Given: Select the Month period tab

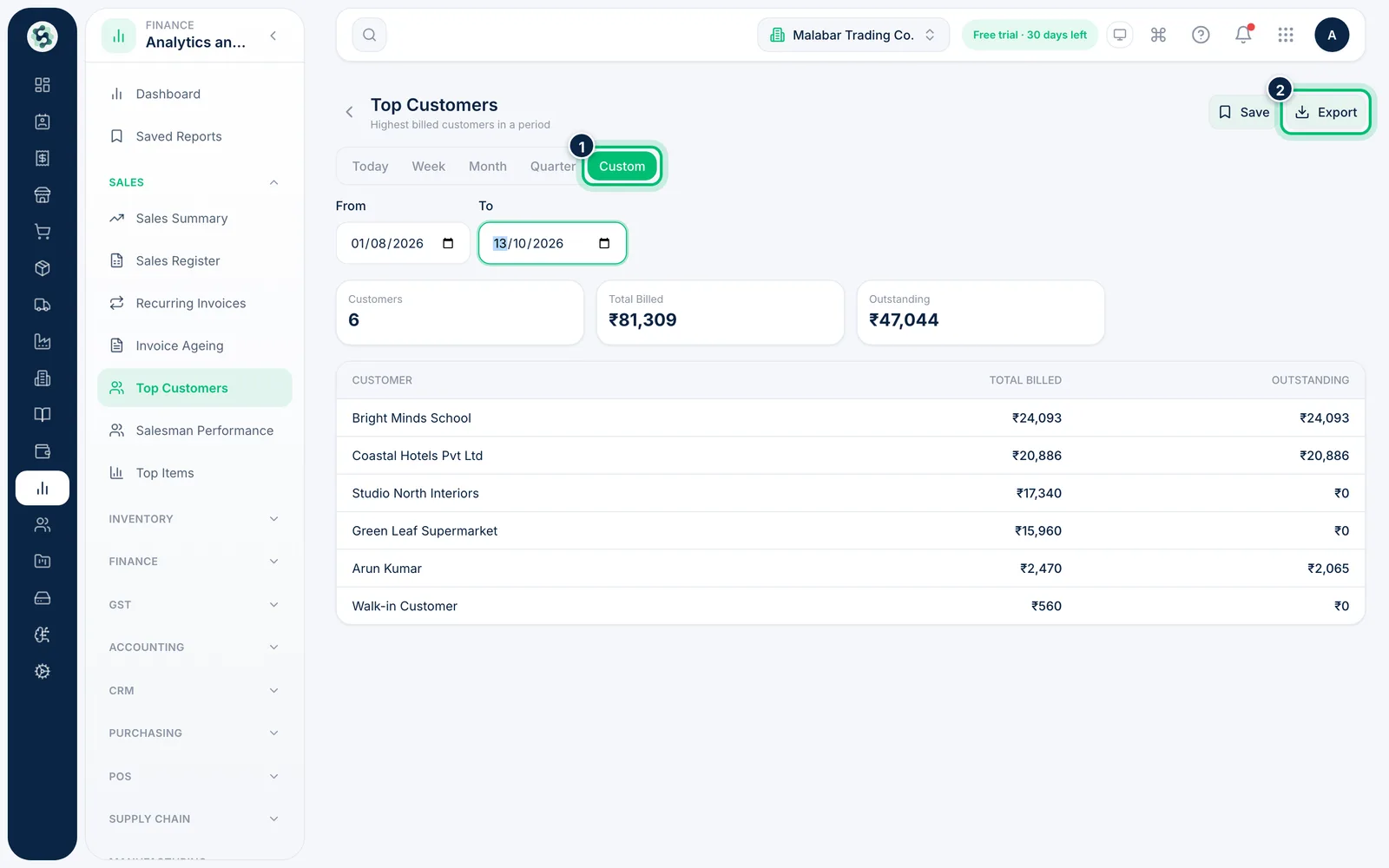Looking at the screenshot, I should (x=488, y=167).
